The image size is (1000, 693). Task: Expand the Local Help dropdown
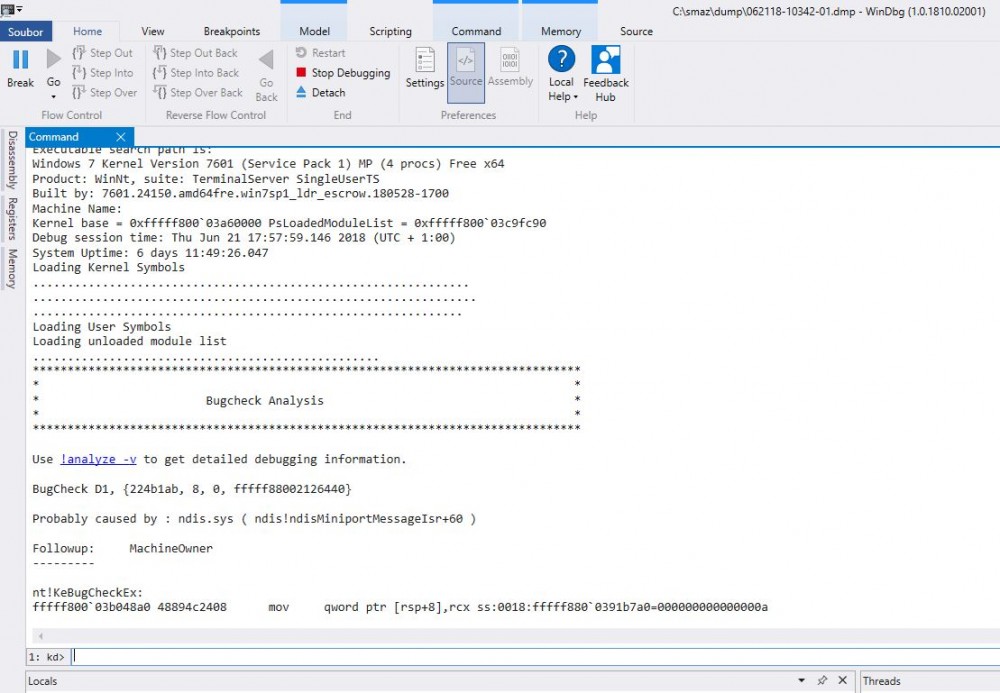[576, 97]
